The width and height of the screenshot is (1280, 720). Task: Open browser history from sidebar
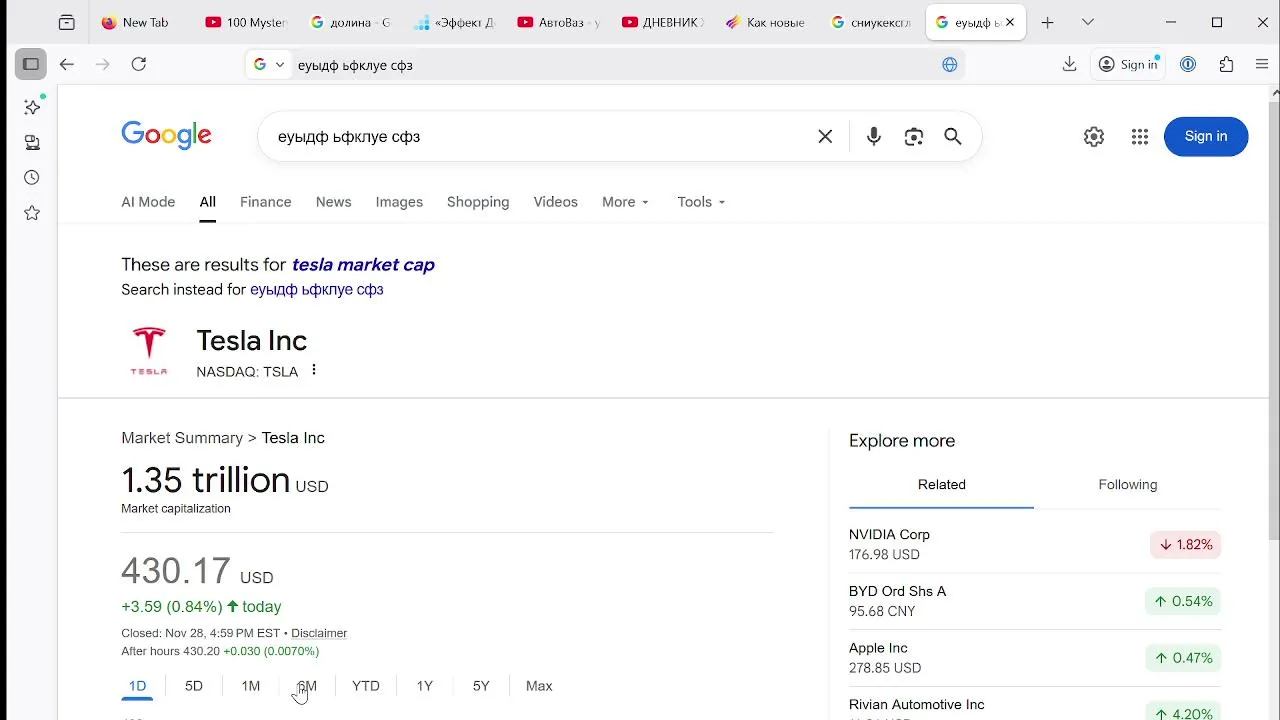(32, 178)
